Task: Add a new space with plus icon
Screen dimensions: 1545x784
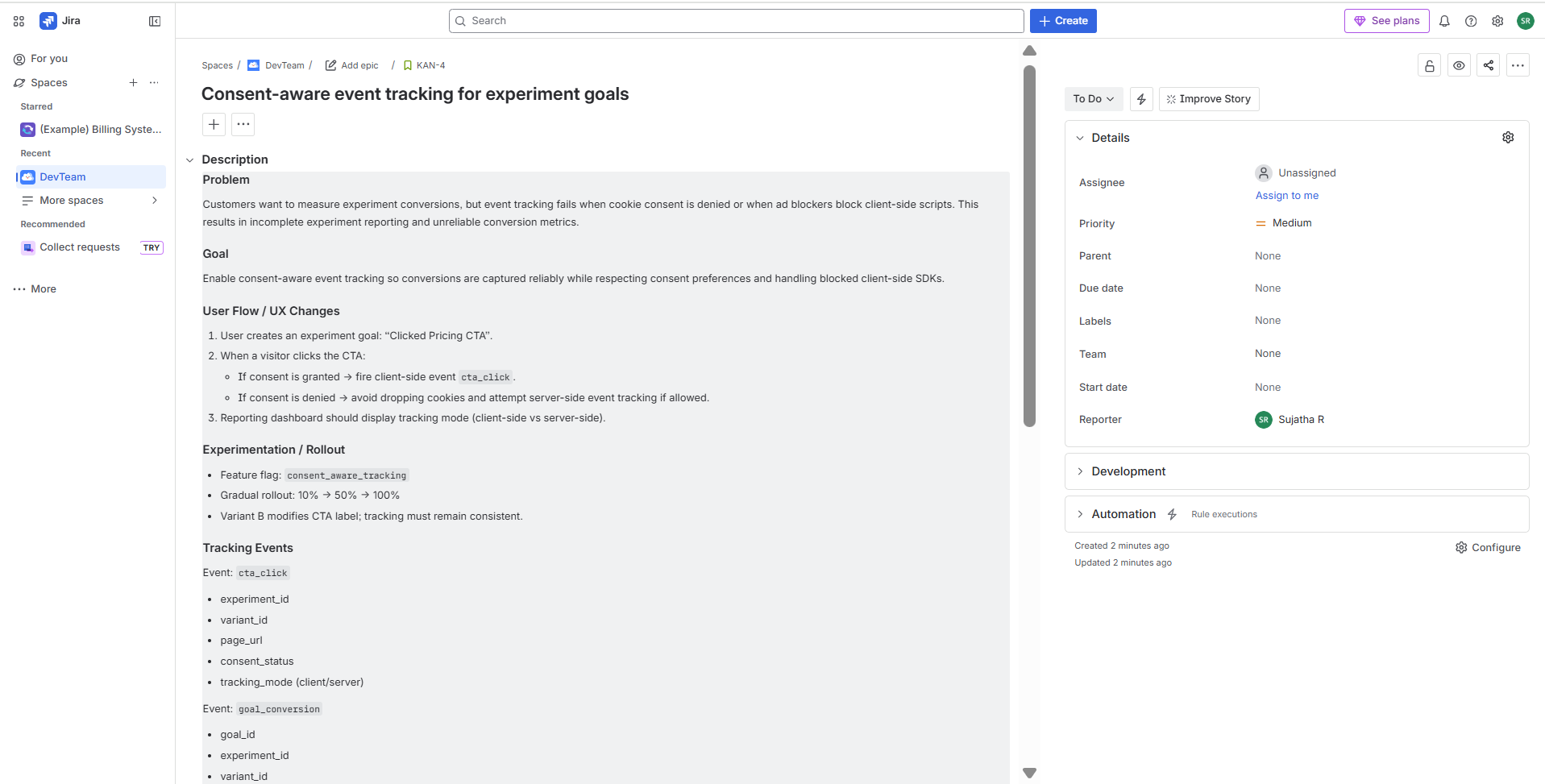Action: coord(133,82)
